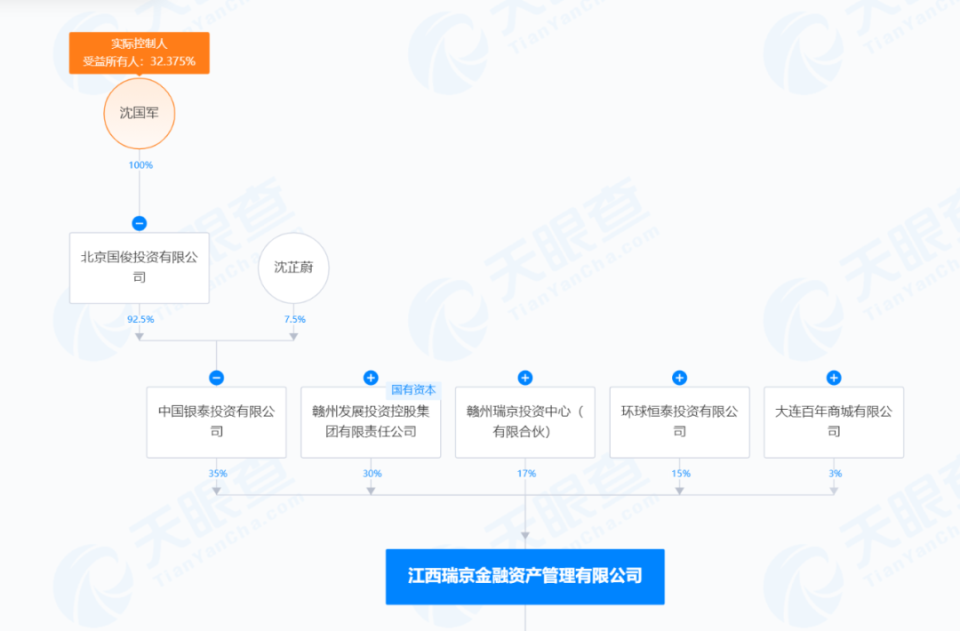This screenshot has width=960, height=631.
Task: Open the 实际控制人 orange badge
Action: pos(138,44)
